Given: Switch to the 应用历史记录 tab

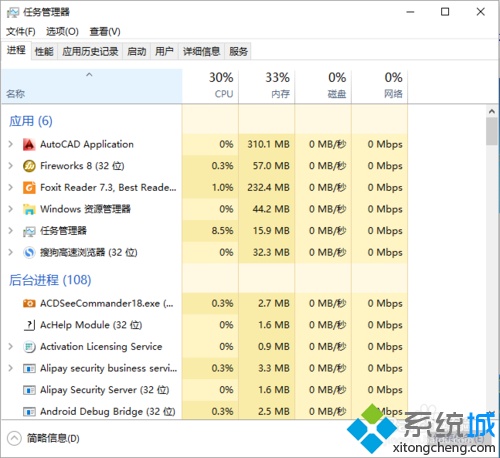Looking at the screenshot, I should point(90,51).
